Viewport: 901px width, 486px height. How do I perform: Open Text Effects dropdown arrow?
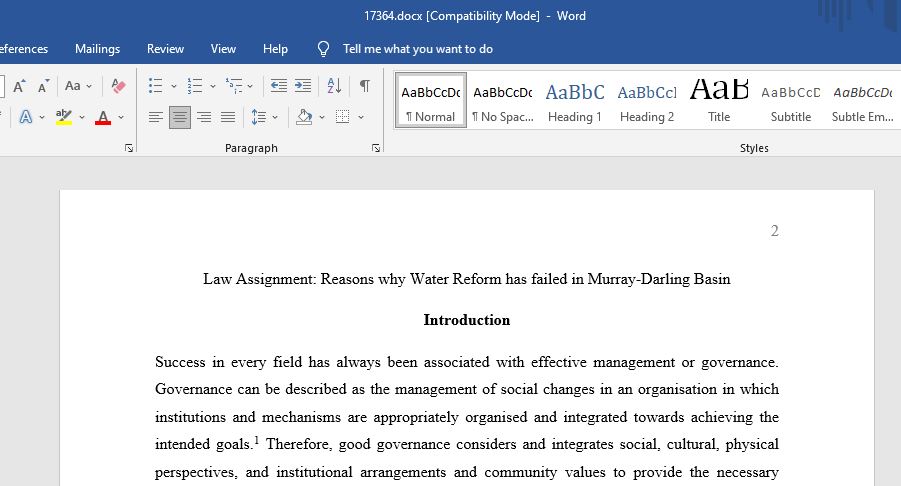[x=42, y=117]
